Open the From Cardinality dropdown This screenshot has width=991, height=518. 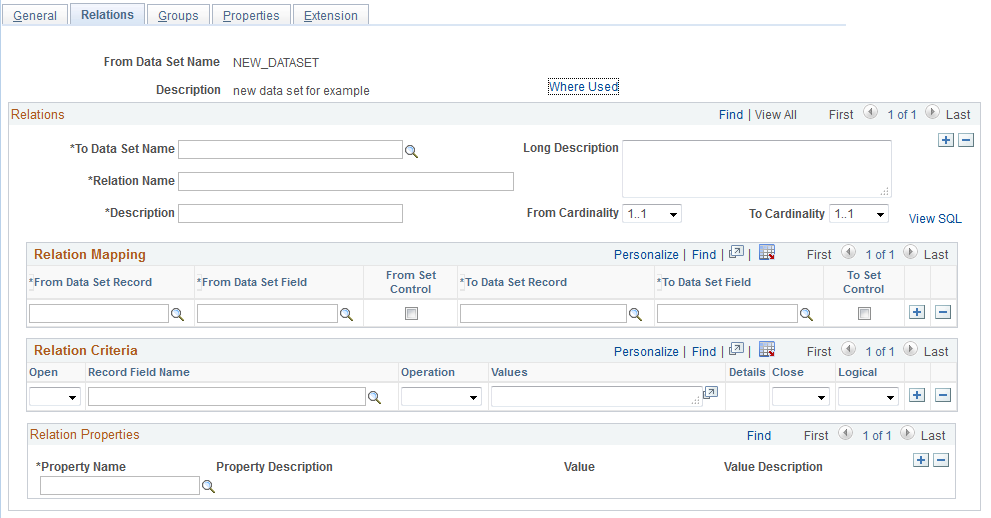point(652,214)
